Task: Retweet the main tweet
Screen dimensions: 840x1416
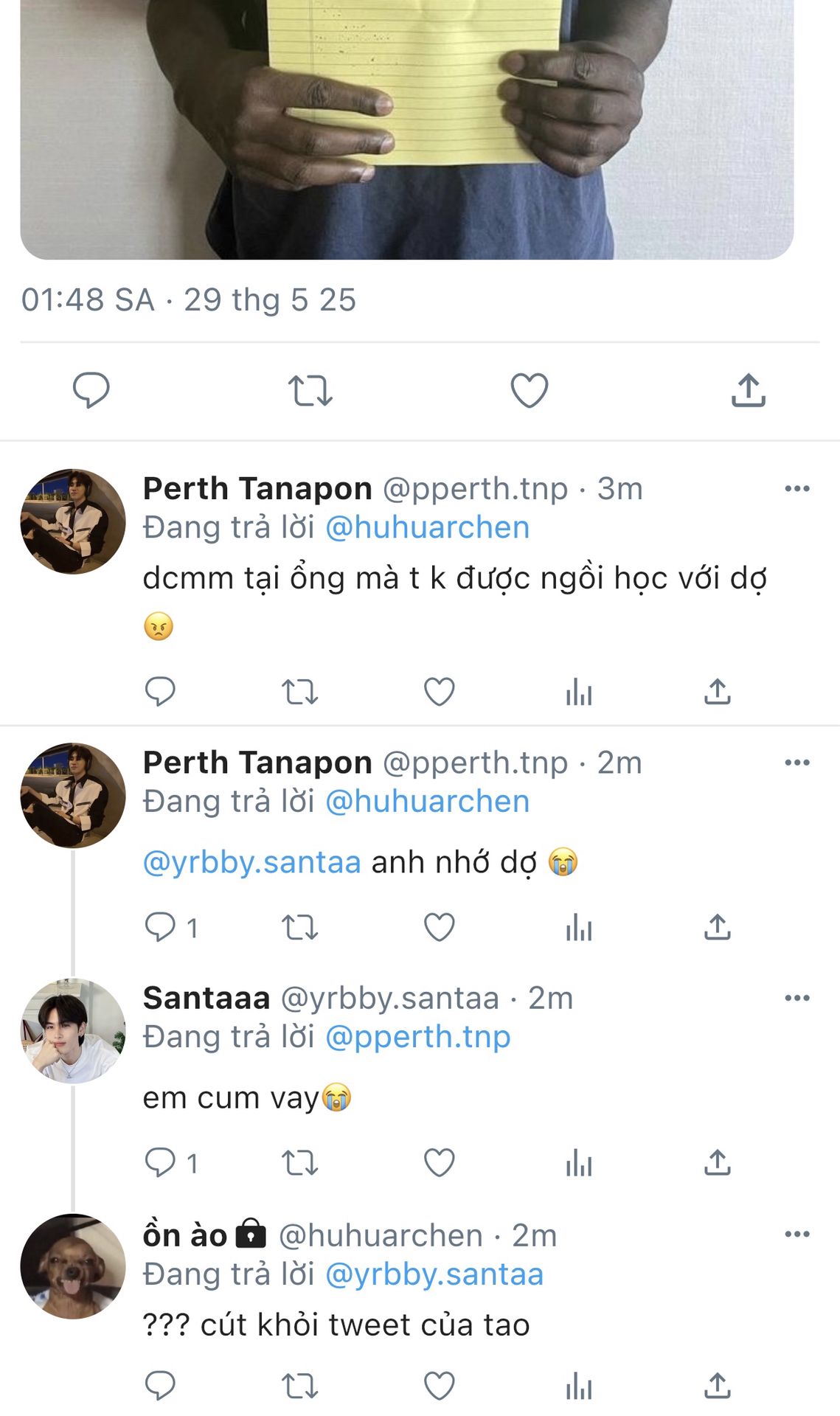Action: [310, 390]
